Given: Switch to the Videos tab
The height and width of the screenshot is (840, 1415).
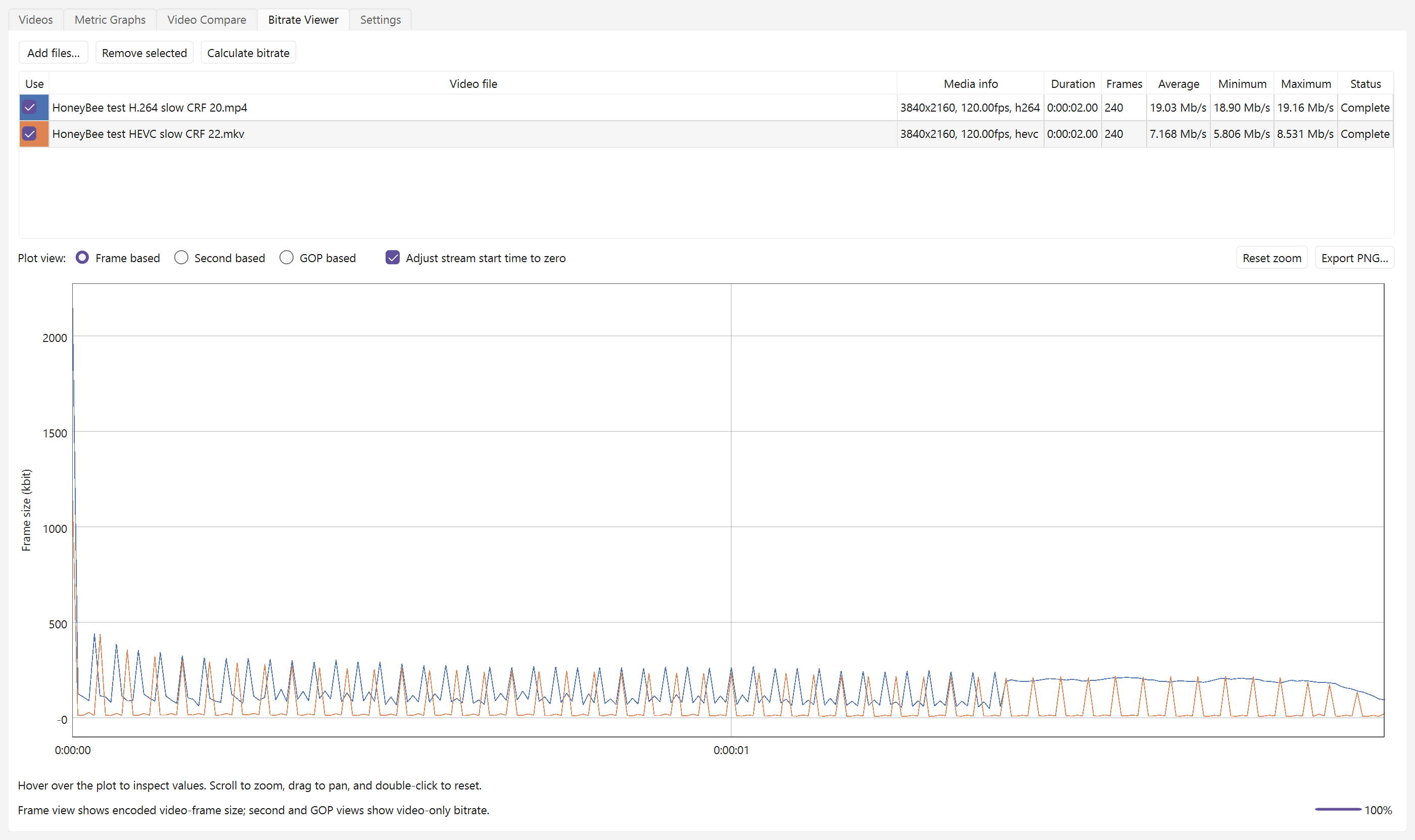Looking at the screenshot, I should click(36, 20).
